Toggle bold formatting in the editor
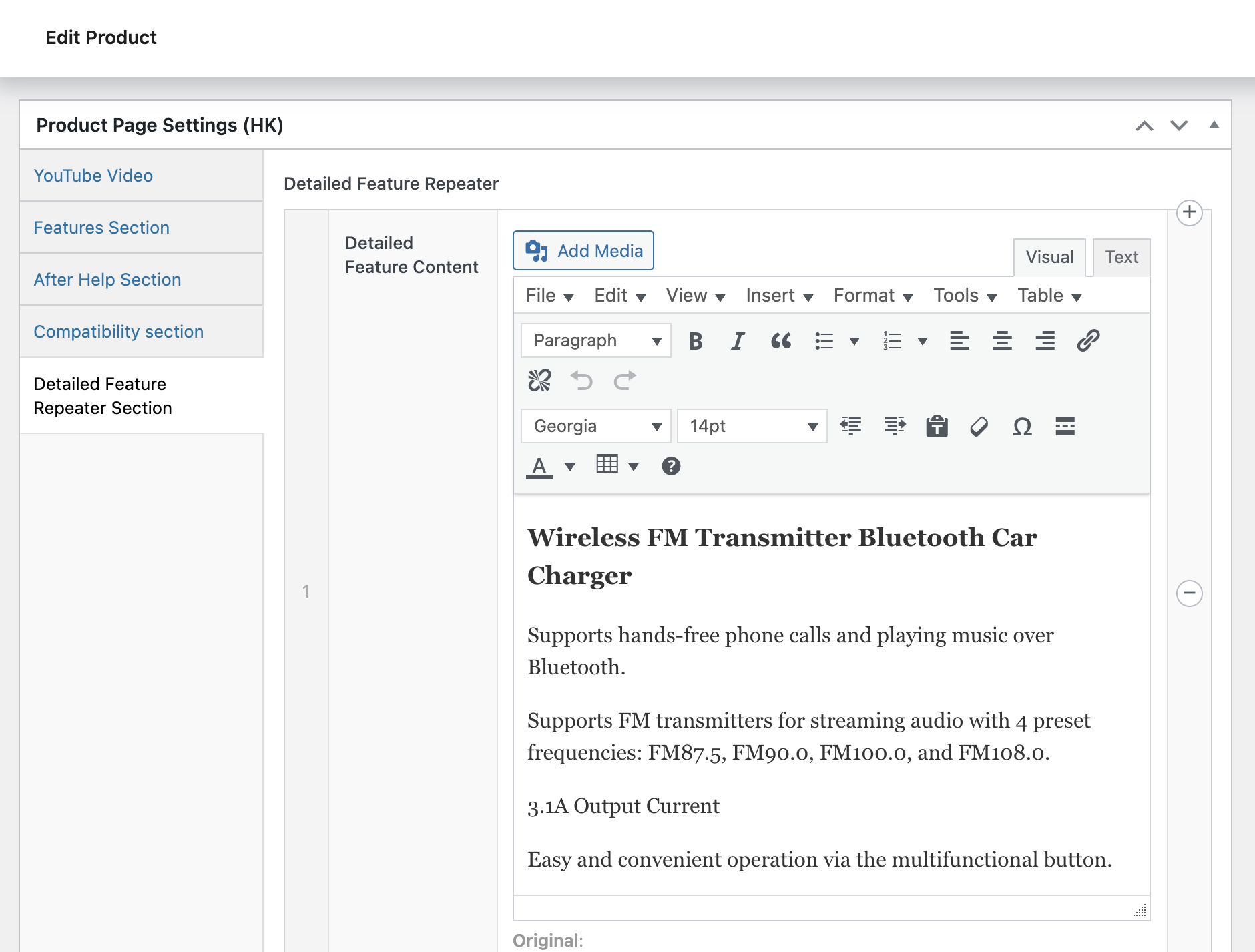 695,341
